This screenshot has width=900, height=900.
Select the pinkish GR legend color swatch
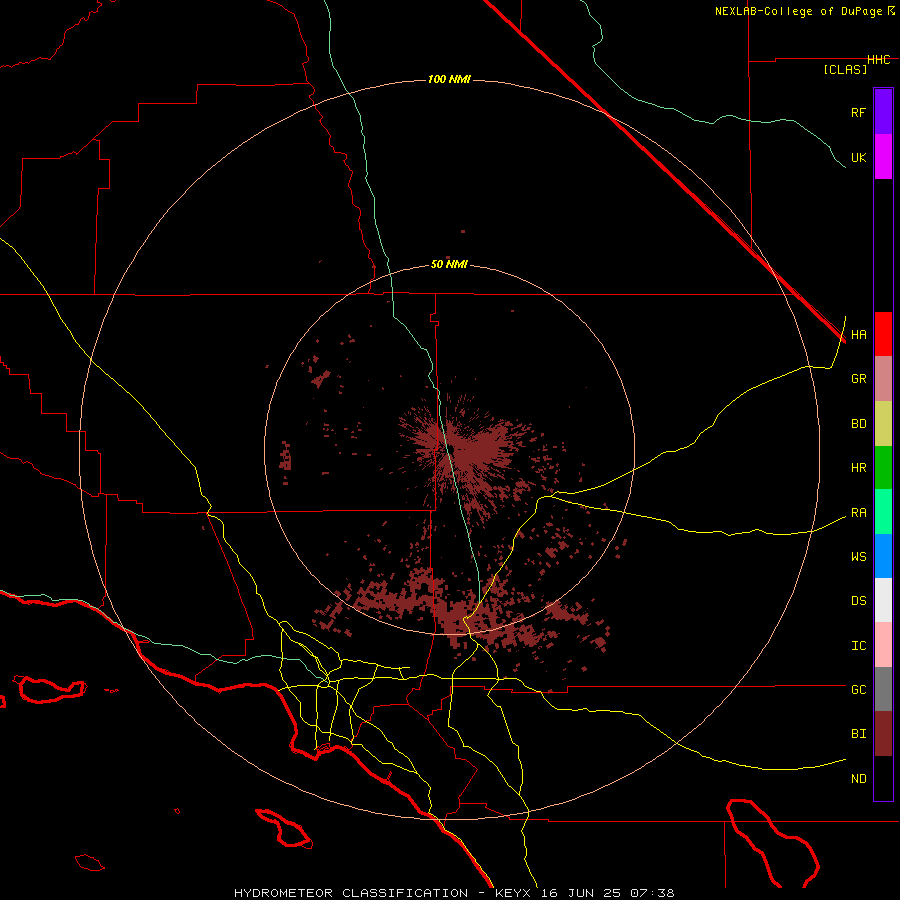(883, 379)
